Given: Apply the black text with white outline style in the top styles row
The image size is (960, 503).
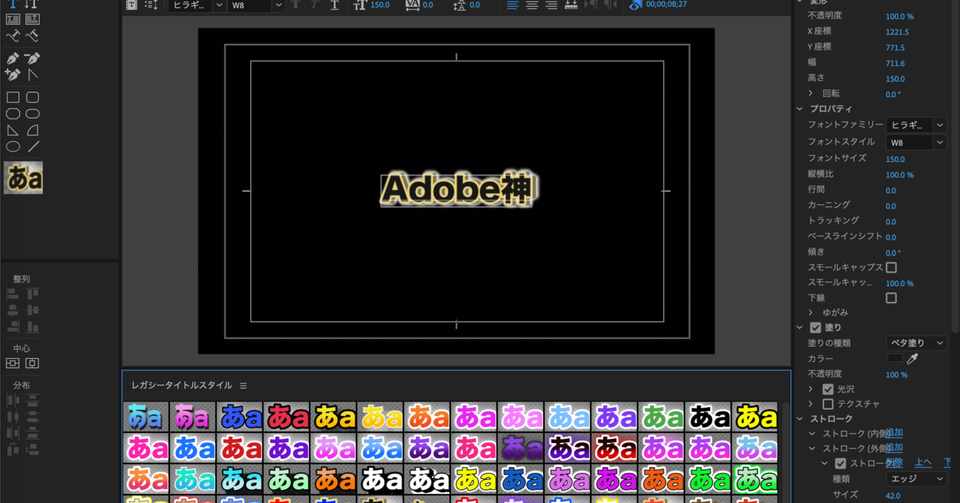Looking at the screenshot, I should 709,417.
